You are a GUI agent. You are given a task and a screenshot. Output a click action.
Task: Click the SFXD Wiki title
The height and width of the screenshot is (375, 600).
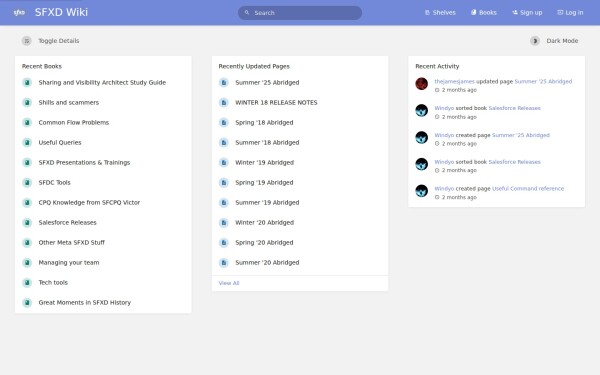coord(61,12)
